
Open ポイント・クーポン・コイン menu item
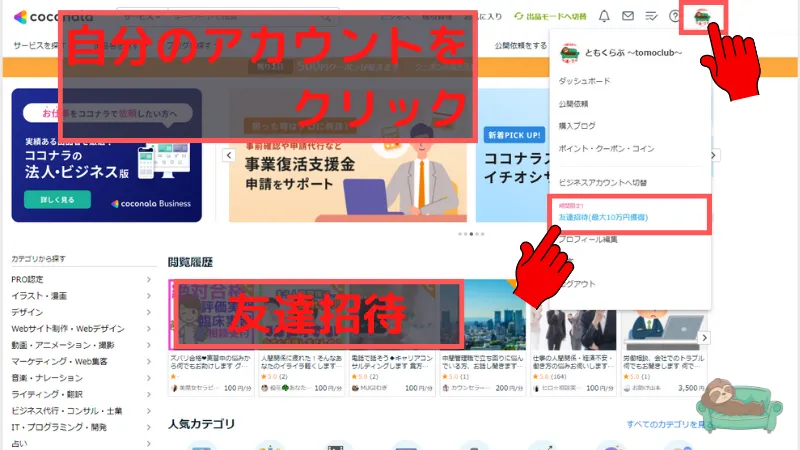(606, 148)
